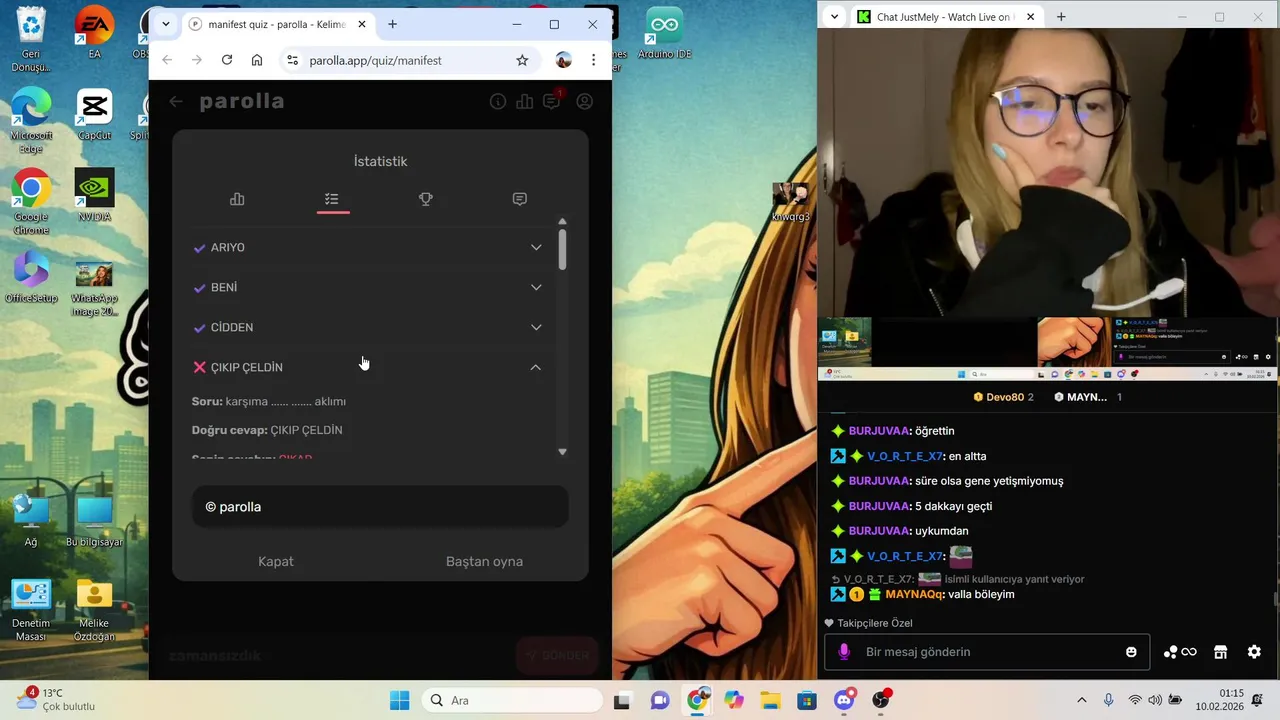Select the Chat JustMely Kick tab
This screenshot has height=720, width=1280.
coord(944,17)
